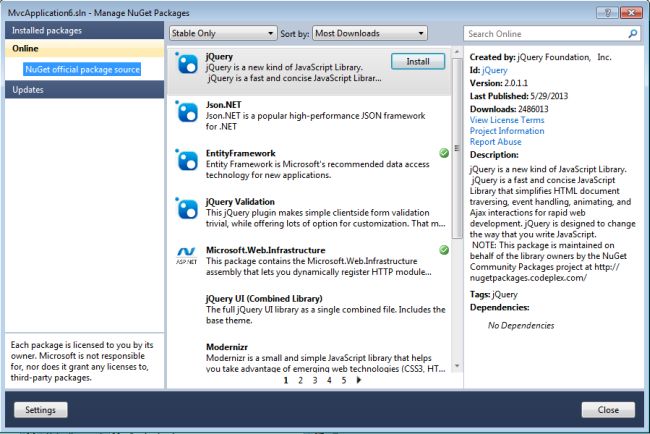Go to page 2 of results
Screen dimensions: 650x434
click(x=300, y=380)
